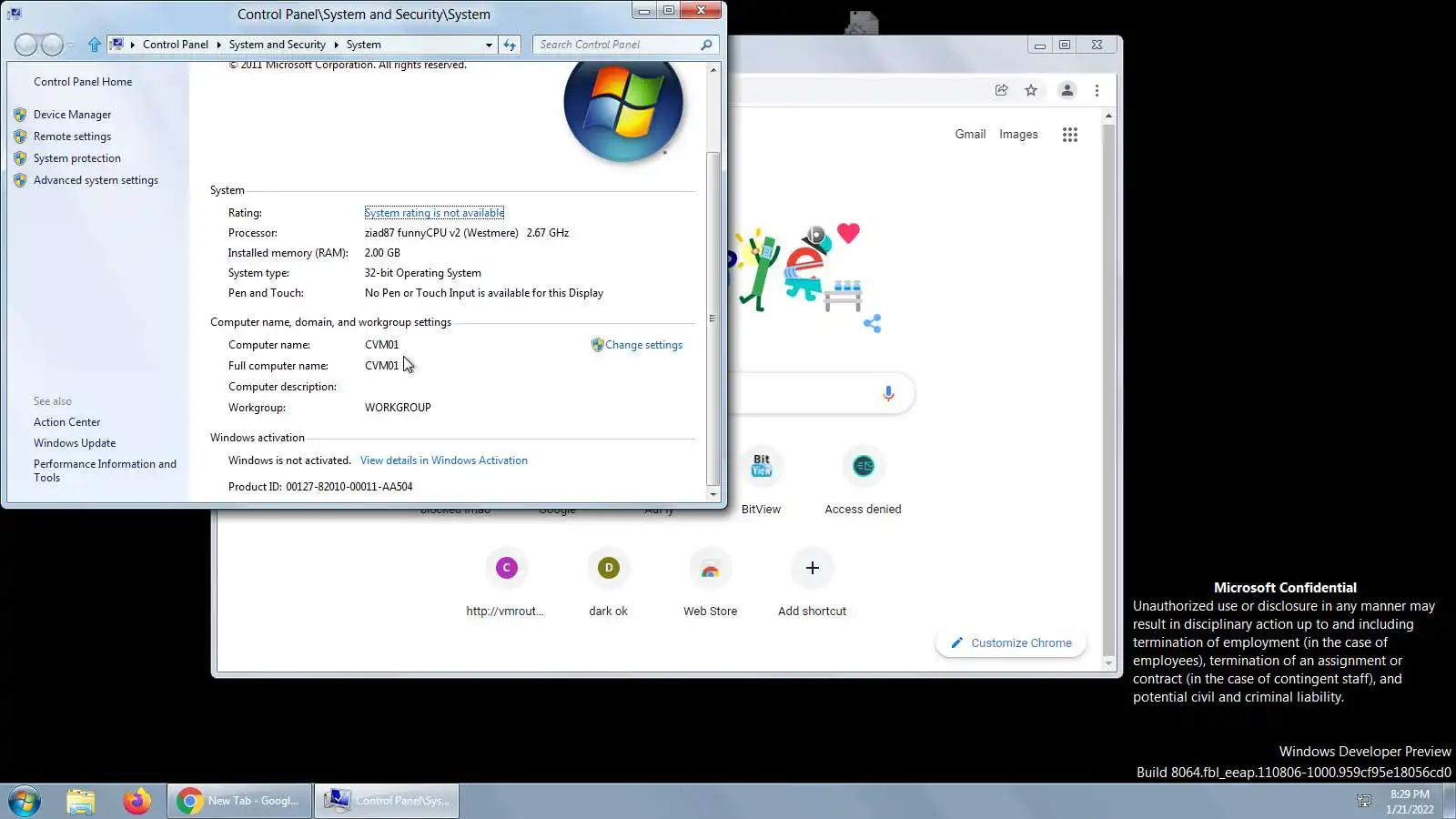Viewport: 1456px width, 819px height.
Task: Open Gmail link on Google page
Action: [x=970, y=134]
